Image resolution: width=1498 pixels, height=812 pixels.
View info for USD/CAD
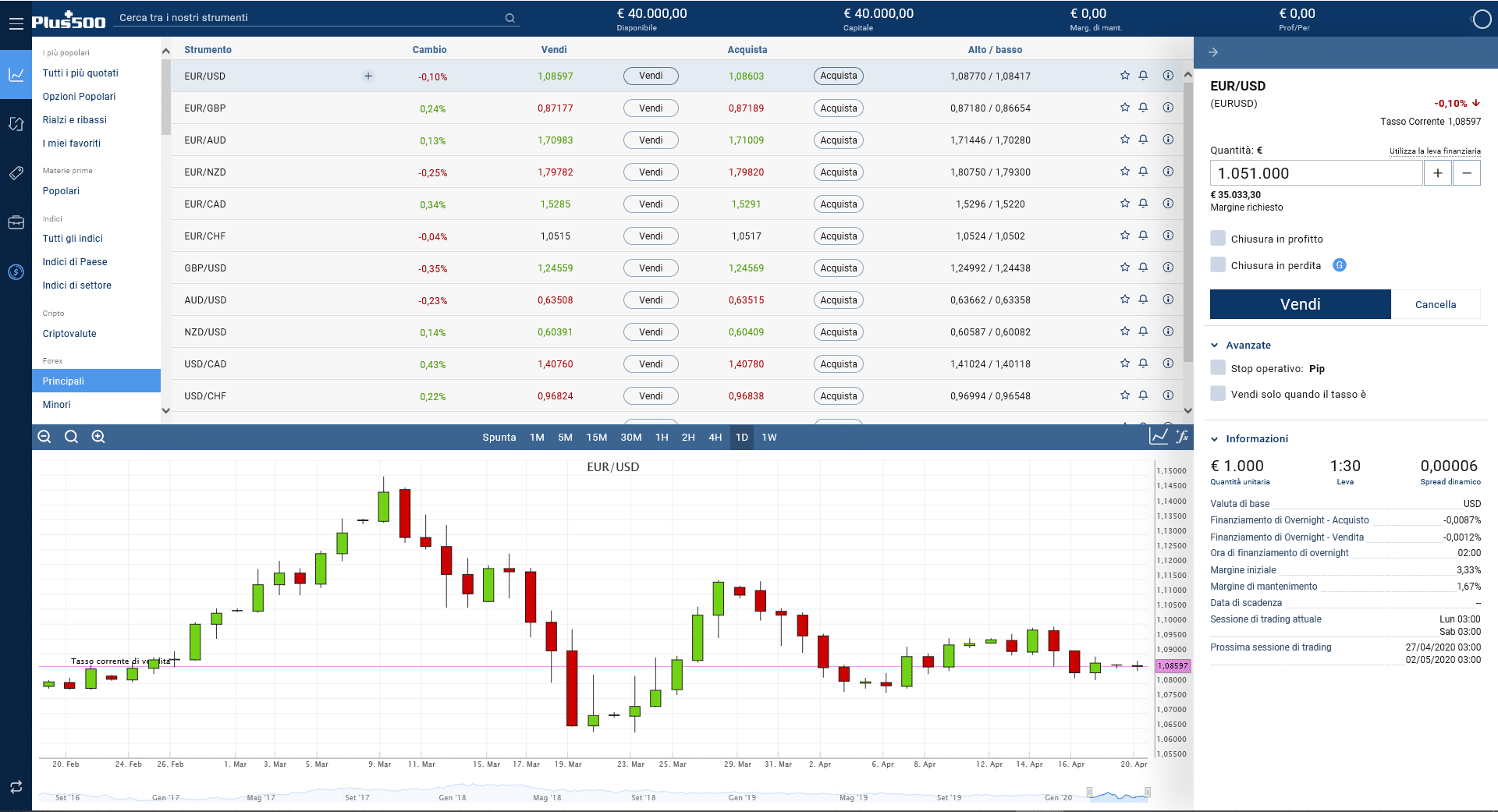click(x=1168, y=363)
